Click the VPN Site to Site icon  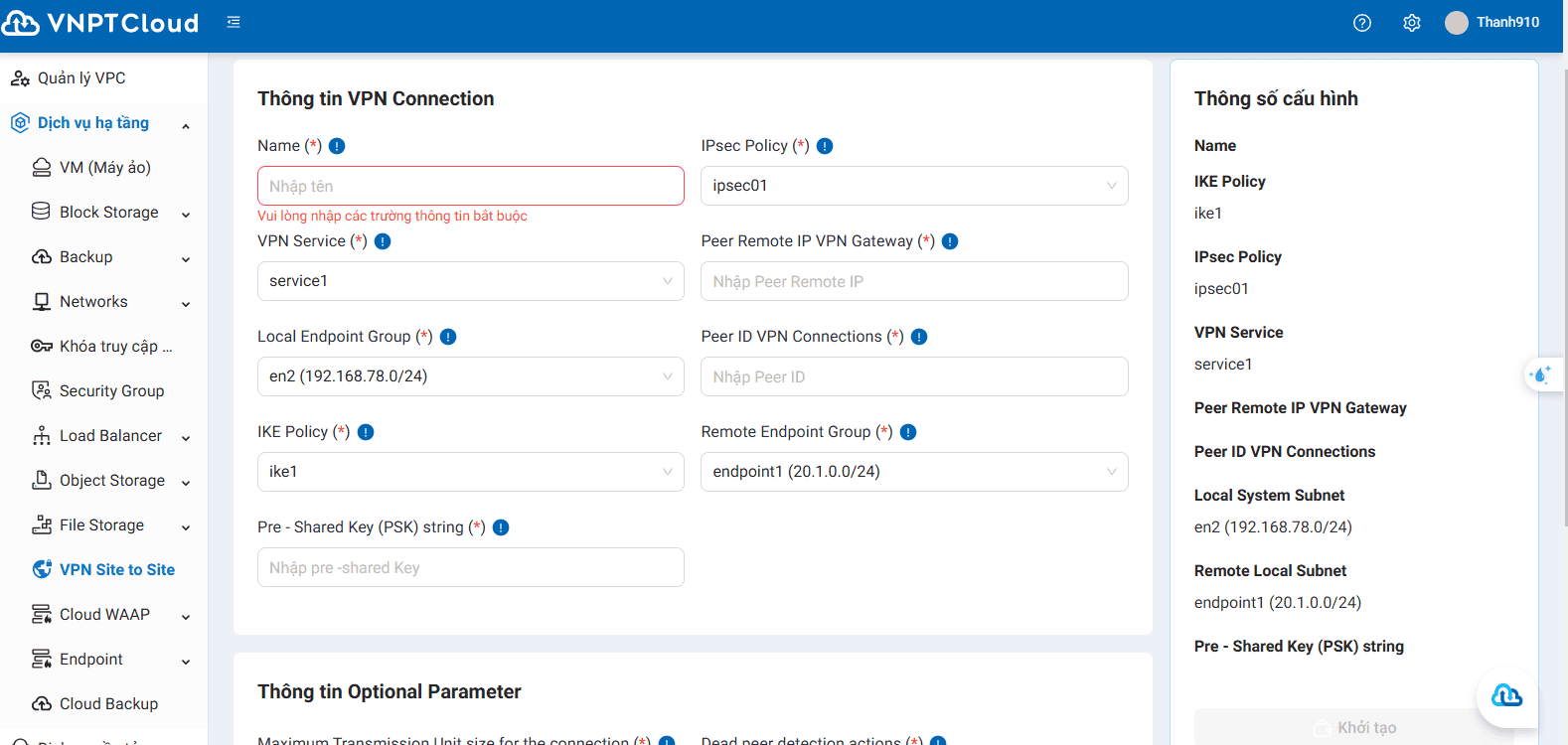(x=40, y=569)
